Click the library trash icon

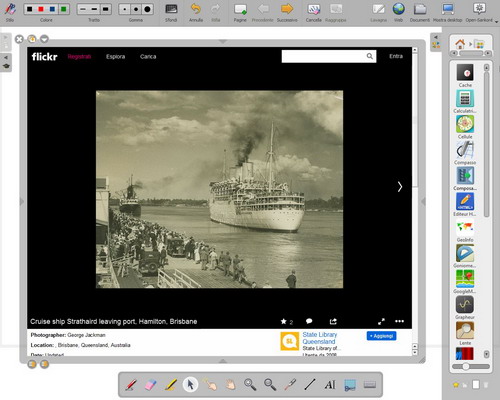pyautogui.click(x=486, y=385)
